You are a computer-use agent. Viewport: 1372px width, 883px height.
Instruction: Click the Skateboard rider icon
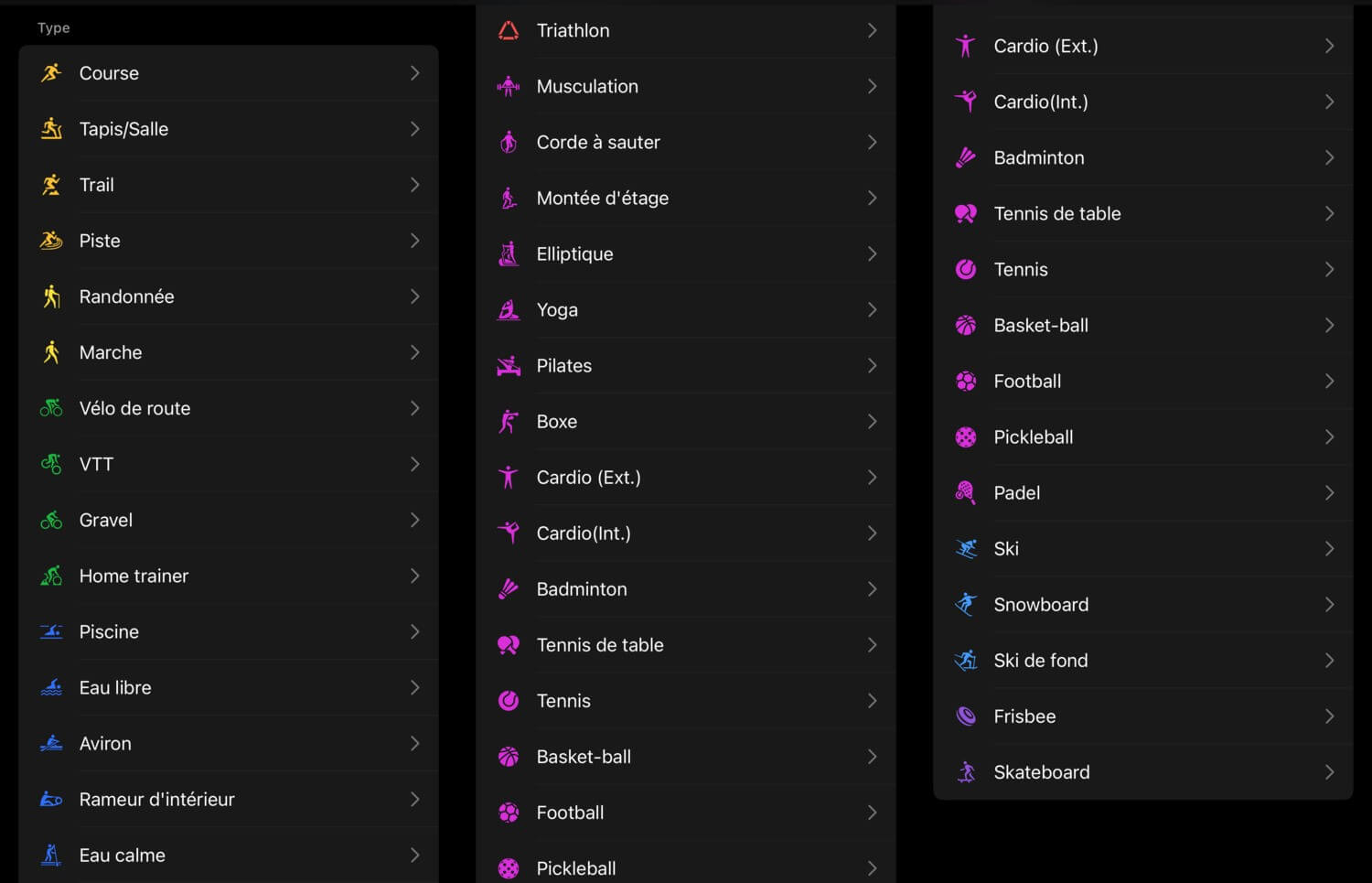tap(965, 772)
